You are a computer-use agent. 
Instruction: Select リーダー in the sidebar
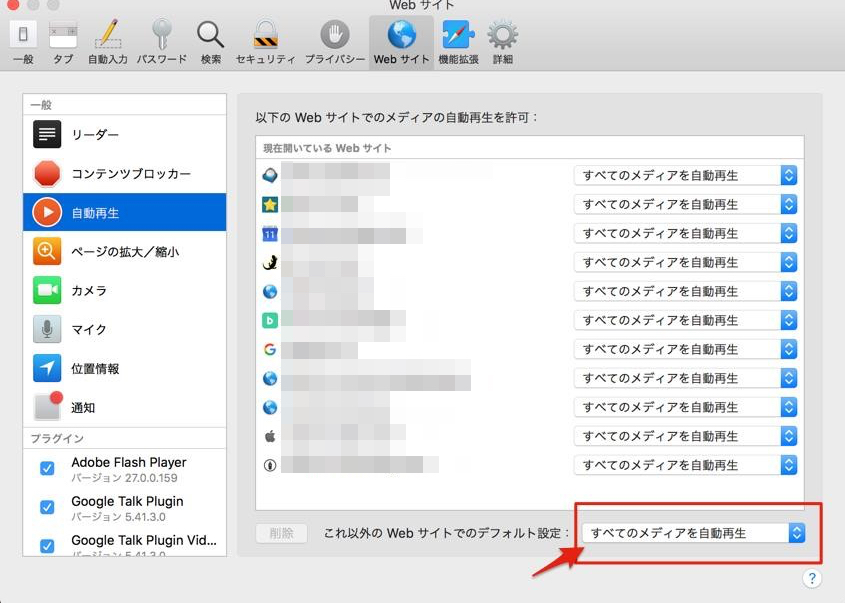click(x=124, y=134)
